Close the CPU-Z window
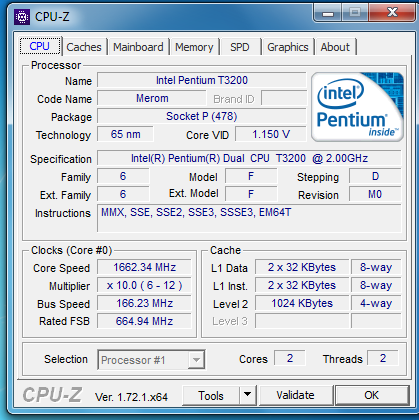419x420 pixels. [393, 13]
